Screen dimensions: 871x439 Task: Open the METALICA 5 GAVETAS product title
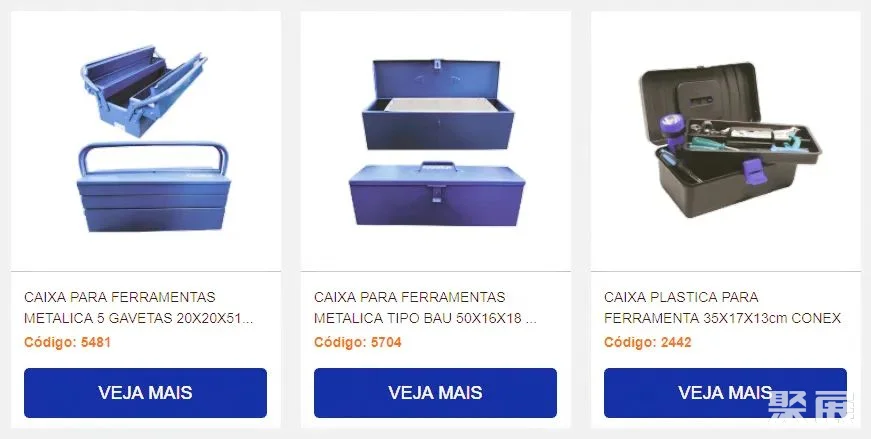pos(138,307)
